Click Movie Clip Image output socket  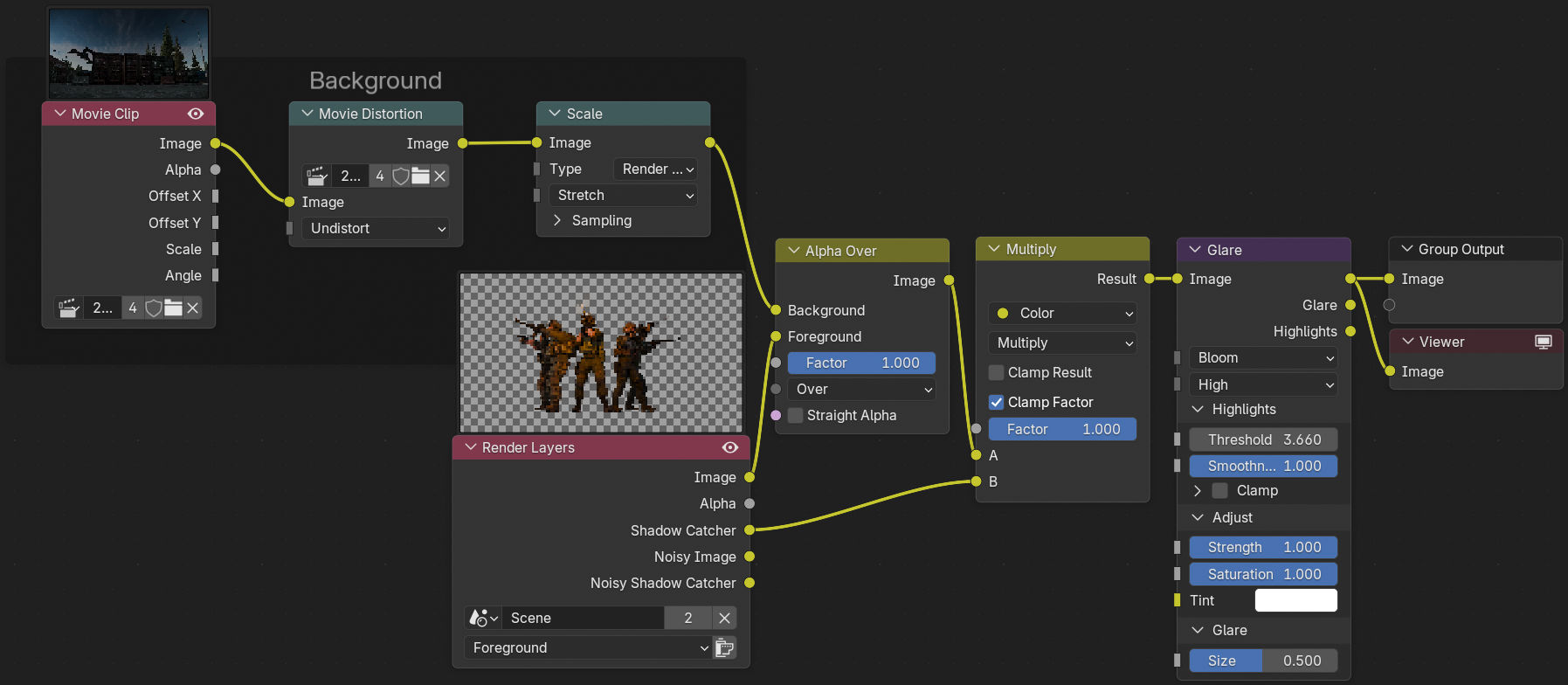pyautogui.click(x=215, y=143)
